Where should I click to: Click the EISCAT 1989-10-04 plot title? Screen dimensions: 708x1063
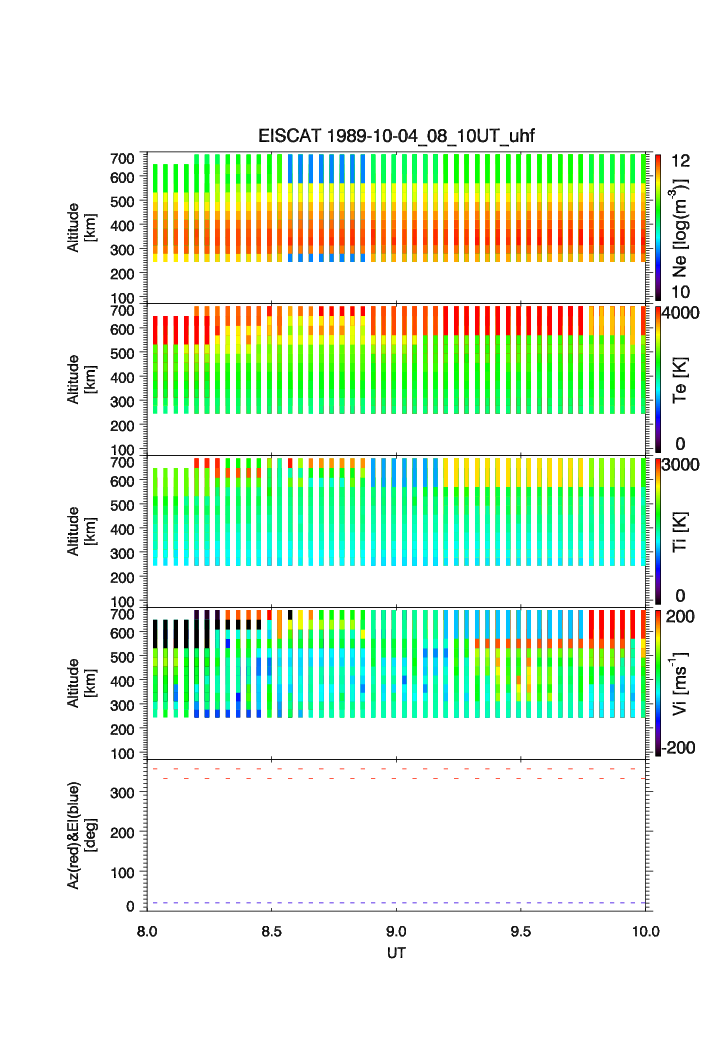[397, 136]
